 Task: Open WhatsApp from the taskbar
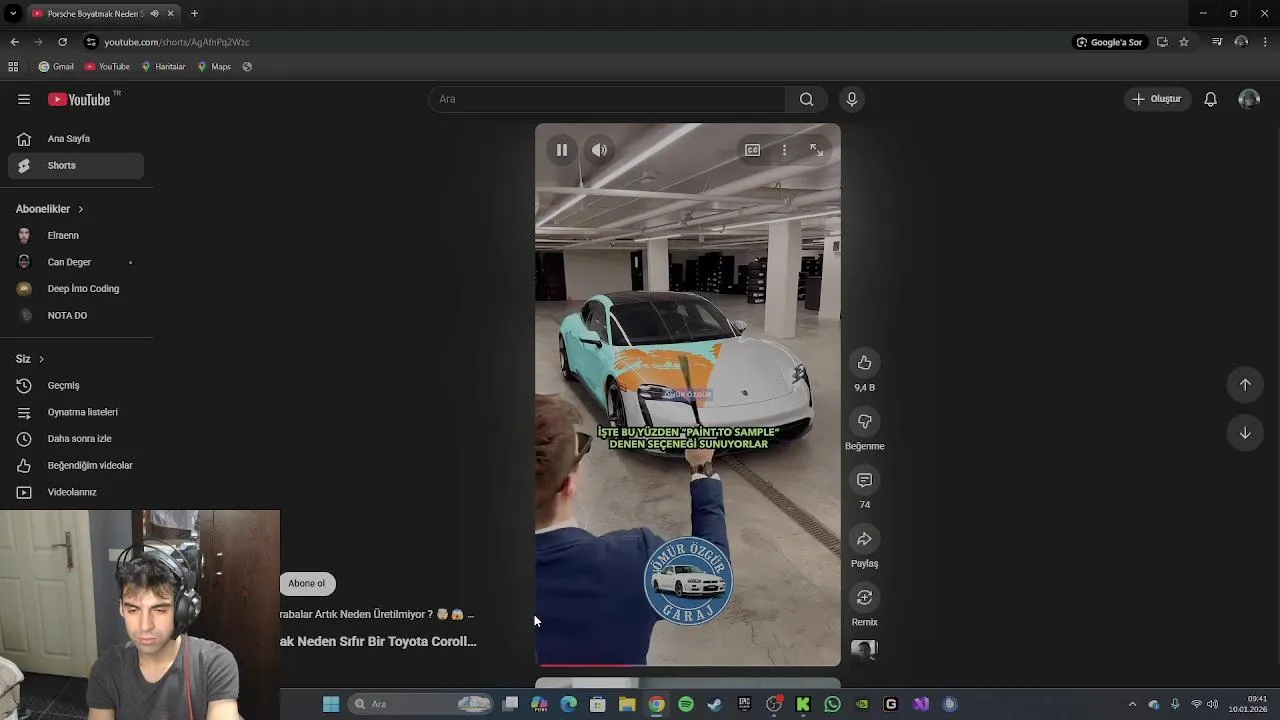[832, 704]
